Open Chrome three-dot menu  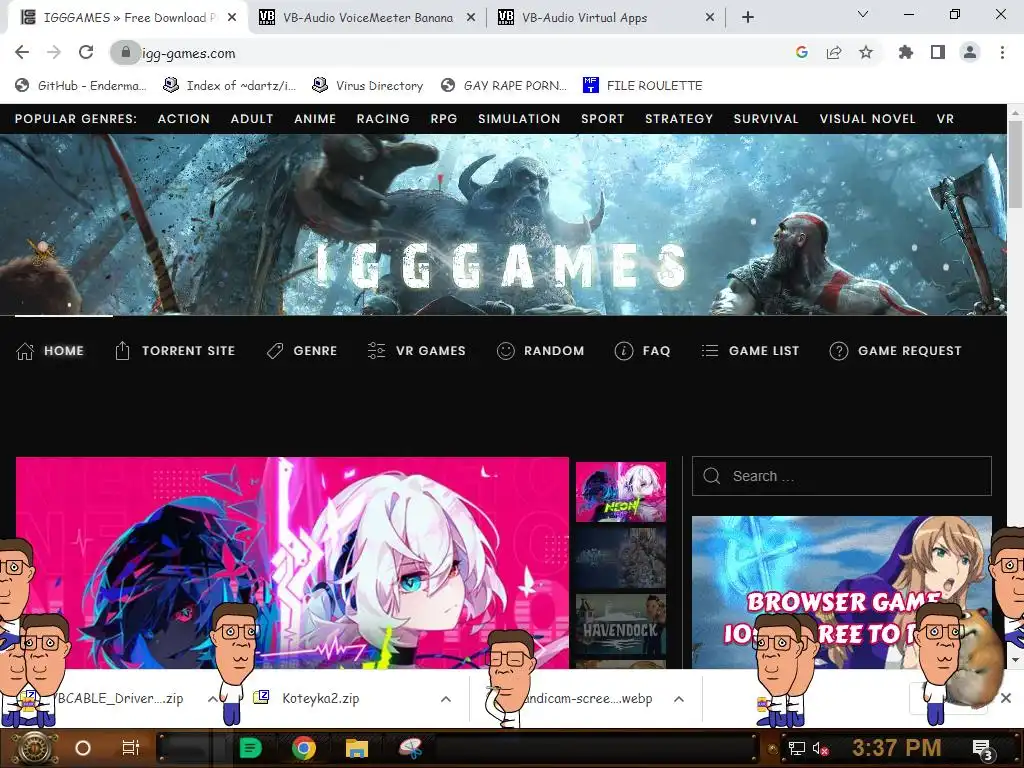click(1002, 52)
